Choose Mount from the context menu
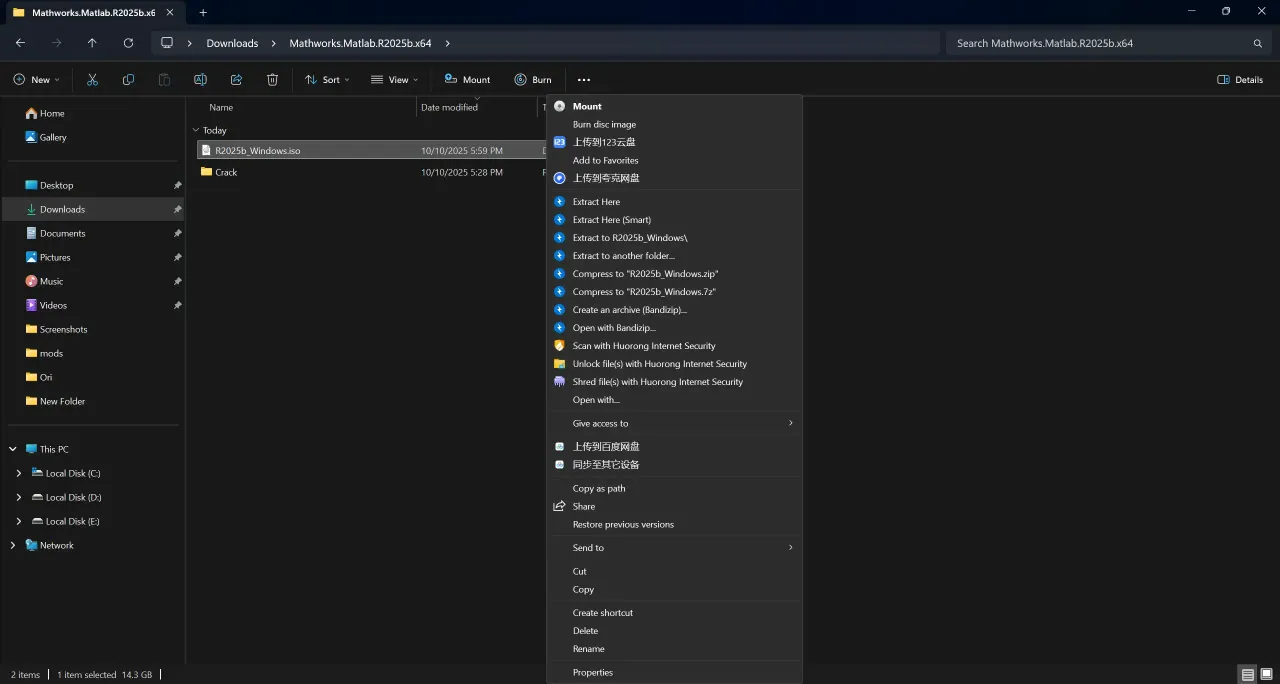Image resolution: width=1280 pixels, height=684 pixels. (x=675, y=106)
